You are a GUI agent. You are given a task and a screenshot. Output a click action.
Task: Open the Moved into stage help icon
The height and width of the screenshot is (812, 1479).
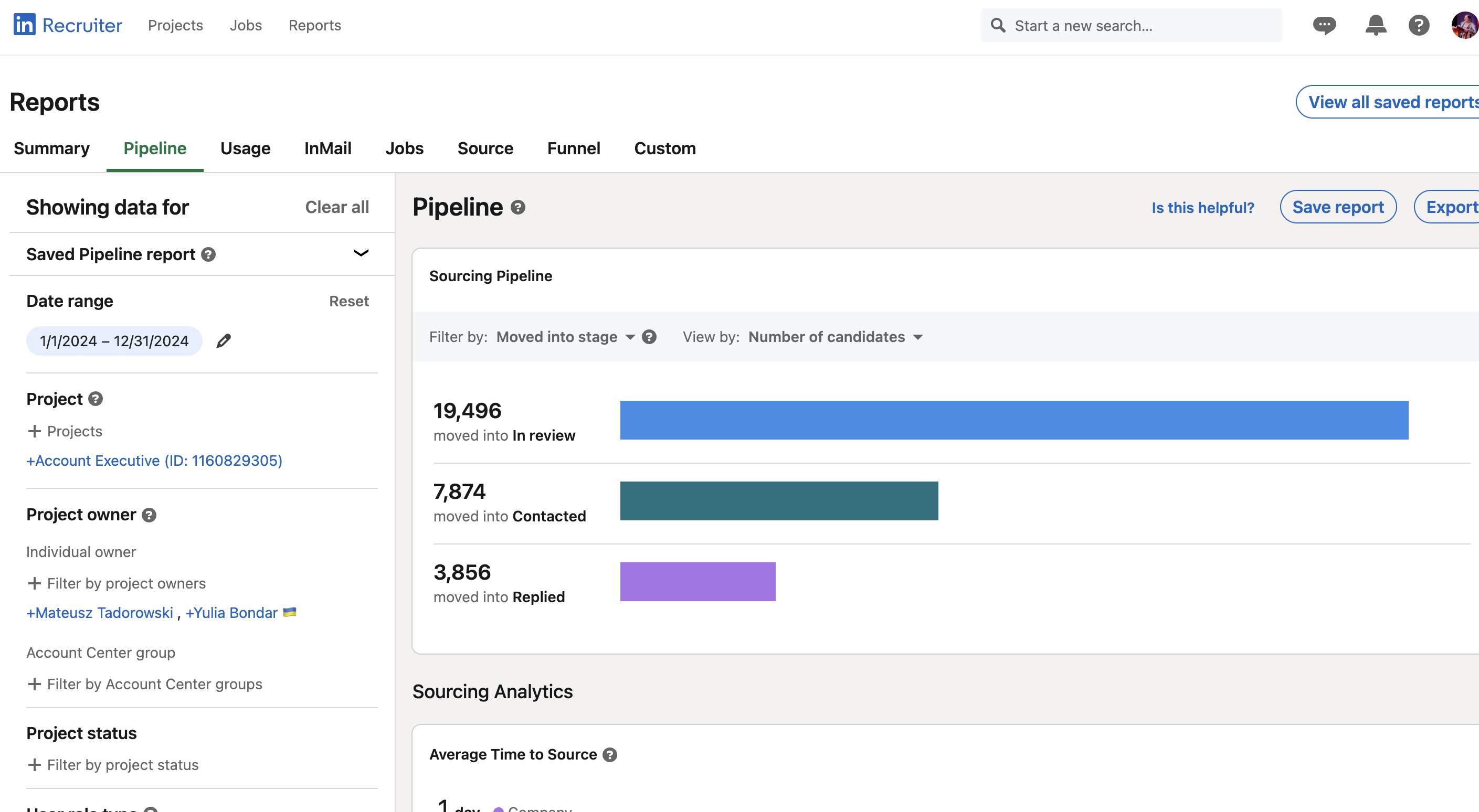[x=649, y=337]
